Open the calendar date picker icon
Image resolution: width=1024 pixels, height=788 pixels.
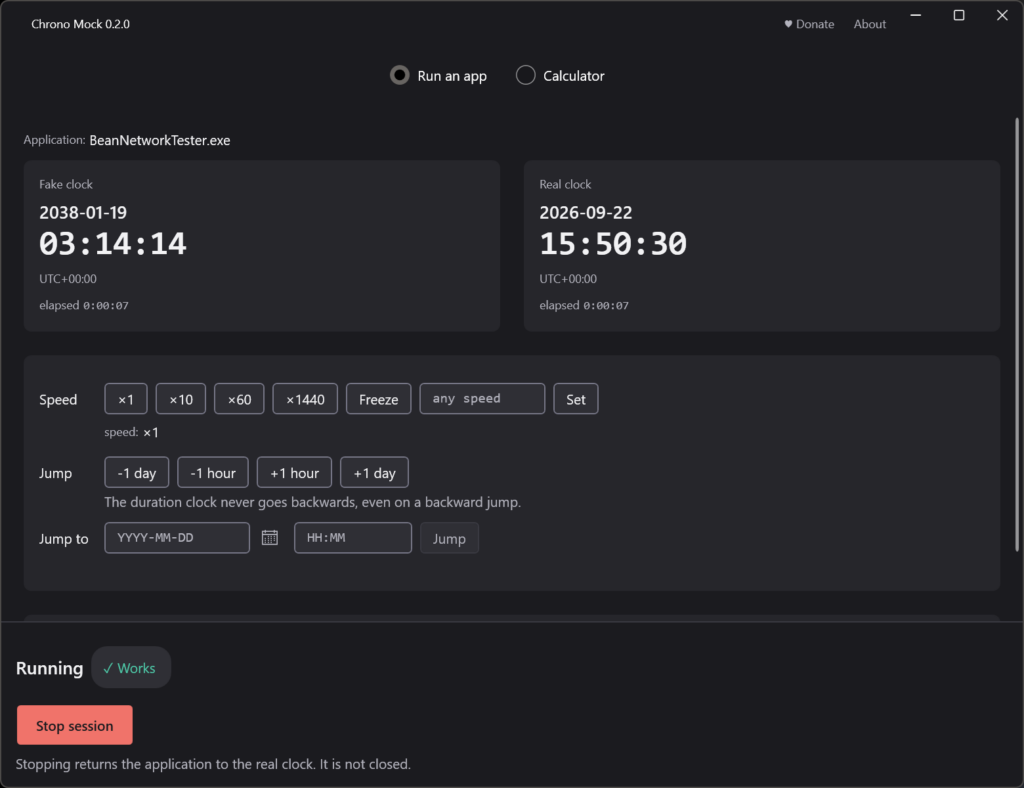pos(270,537)
